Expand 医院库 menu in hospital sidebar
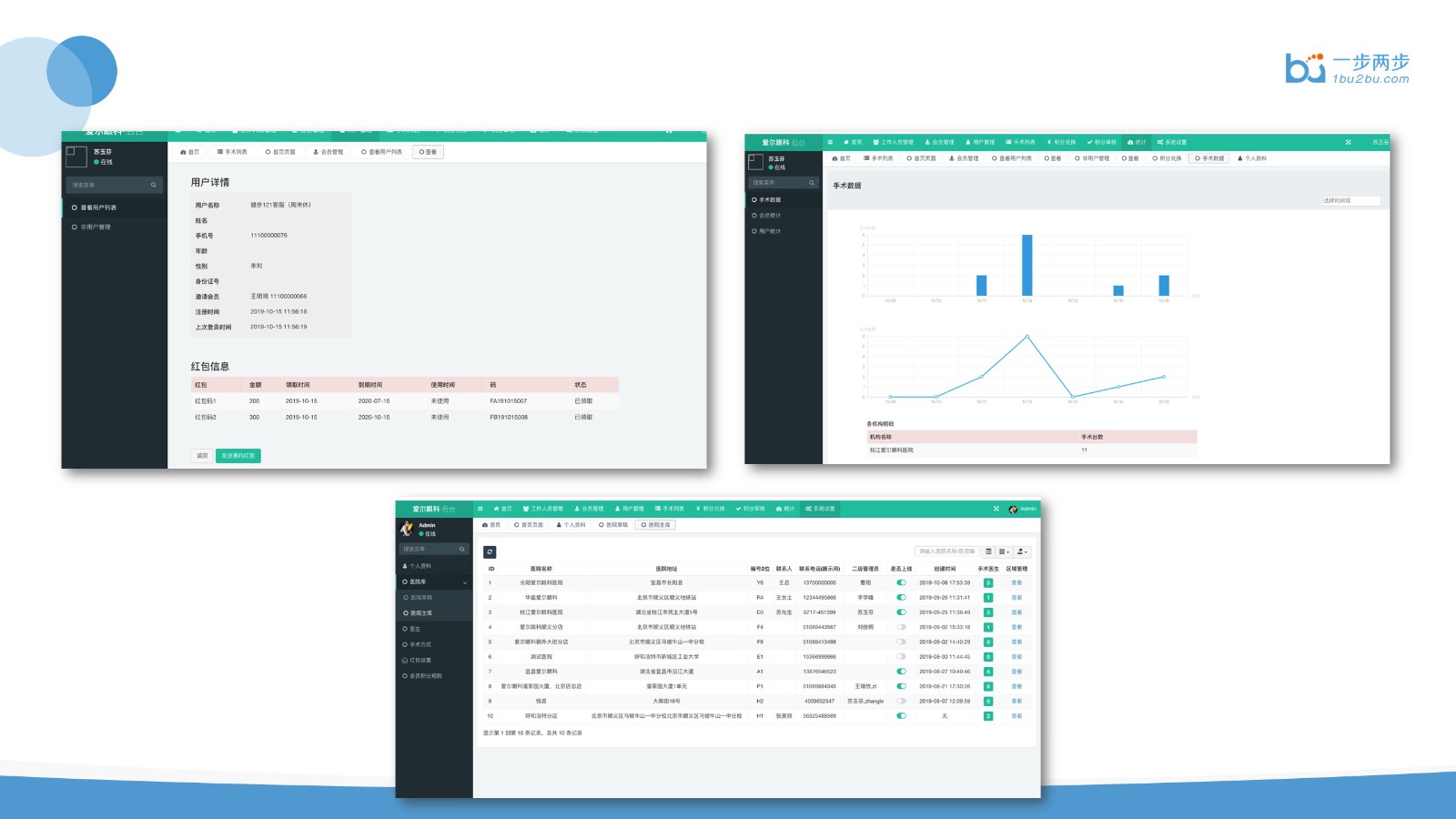This screenshot has width=1456, height=819. pos(435,581)
